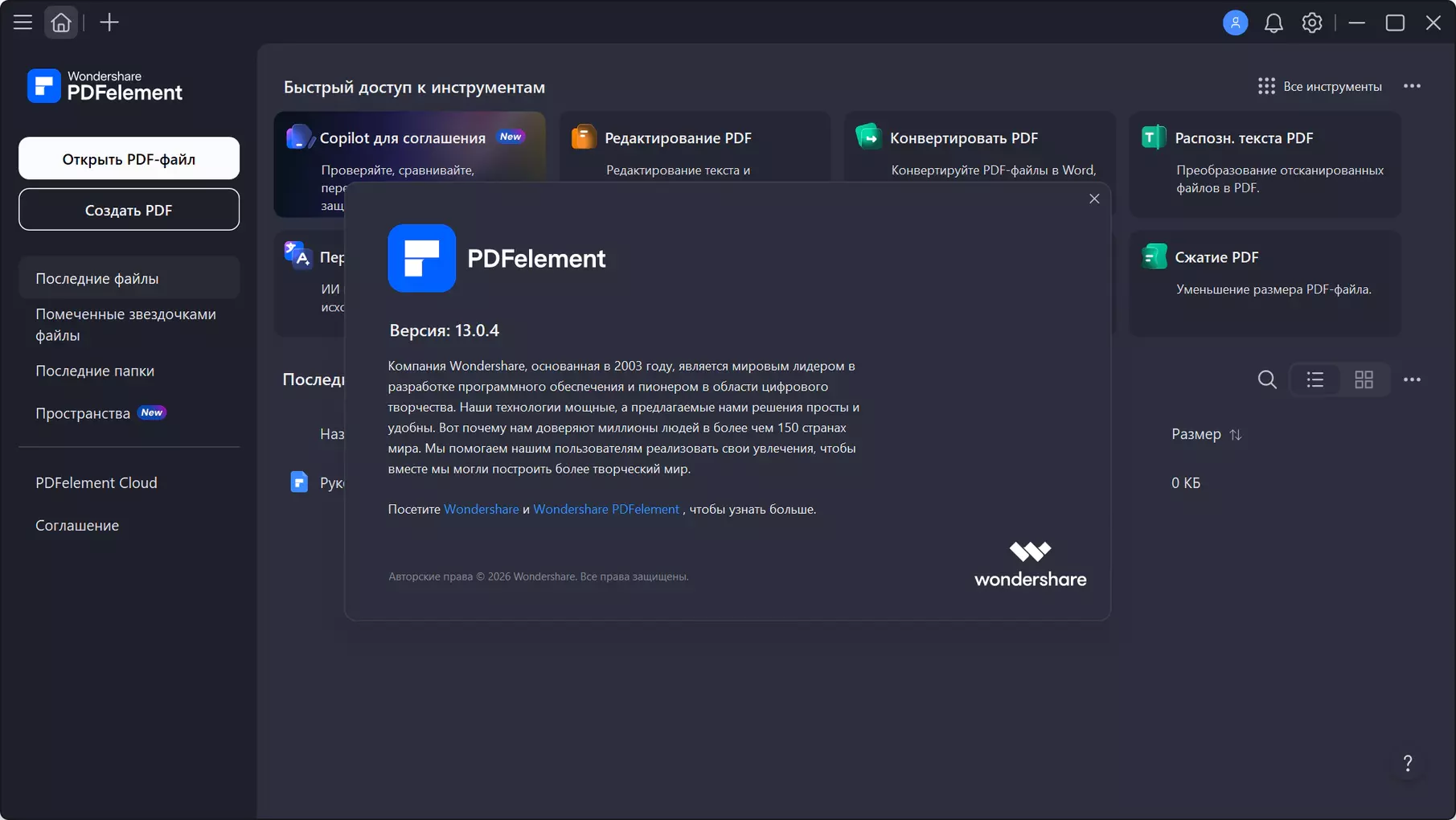The height and width of the screenshot is (820, 1456).
Task: Add a new tab with plus icon
Action: (109, 23)
